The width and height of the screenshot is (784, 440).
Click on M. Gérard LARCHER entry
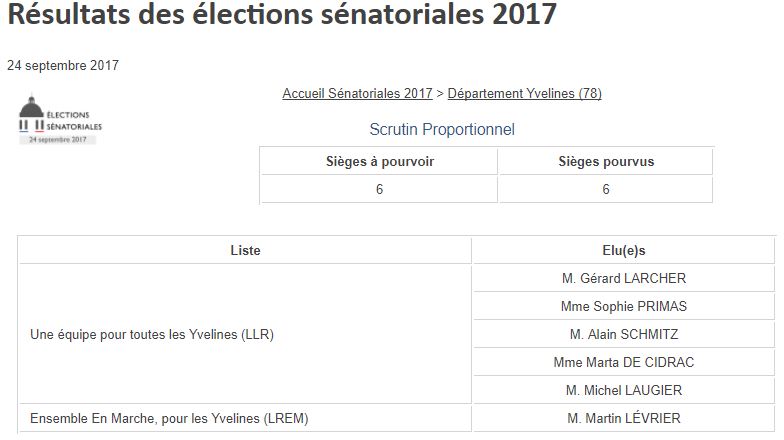(625, 279)
